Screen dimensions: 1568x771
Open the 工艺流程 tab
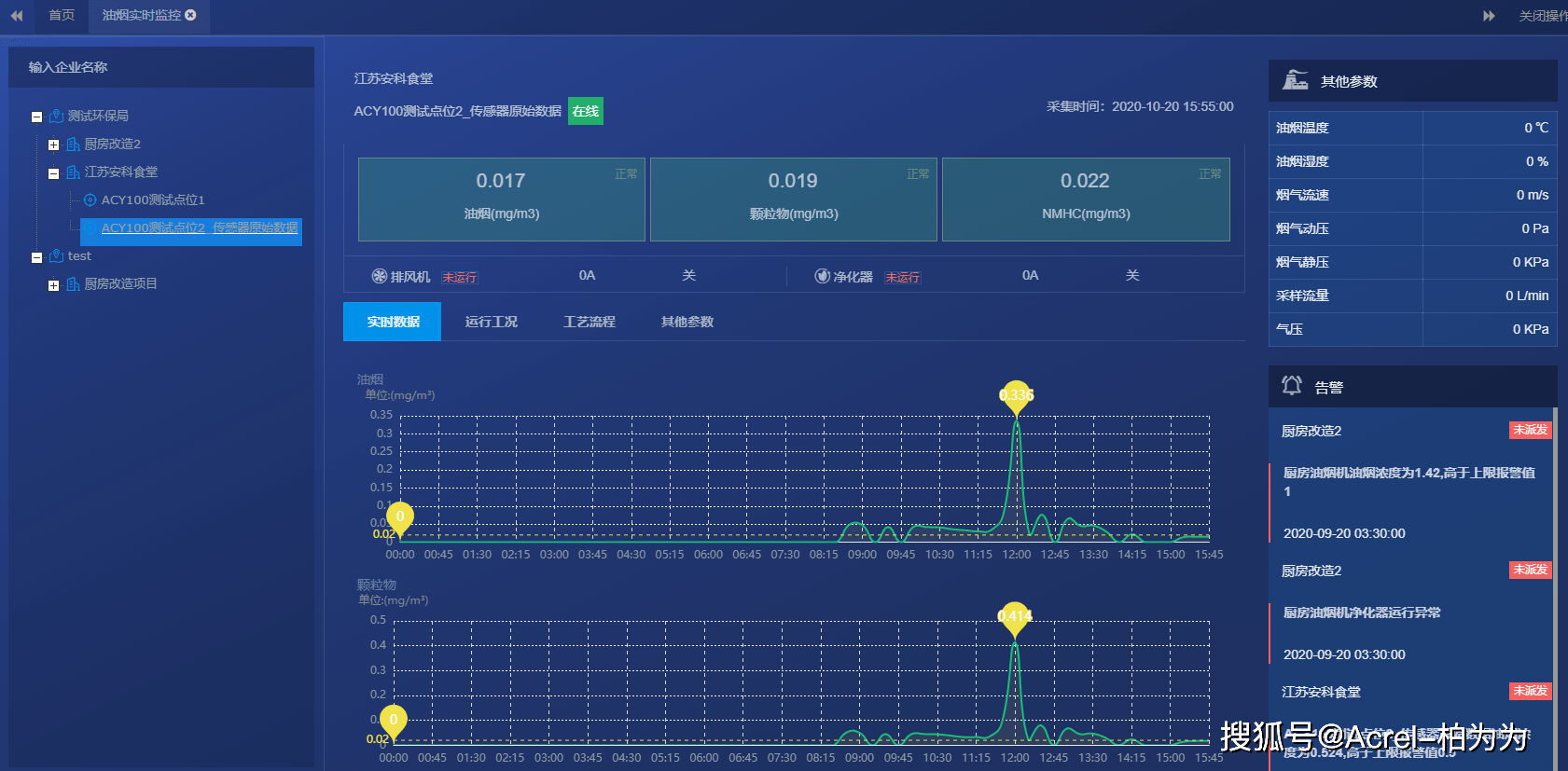click(589, 322)
